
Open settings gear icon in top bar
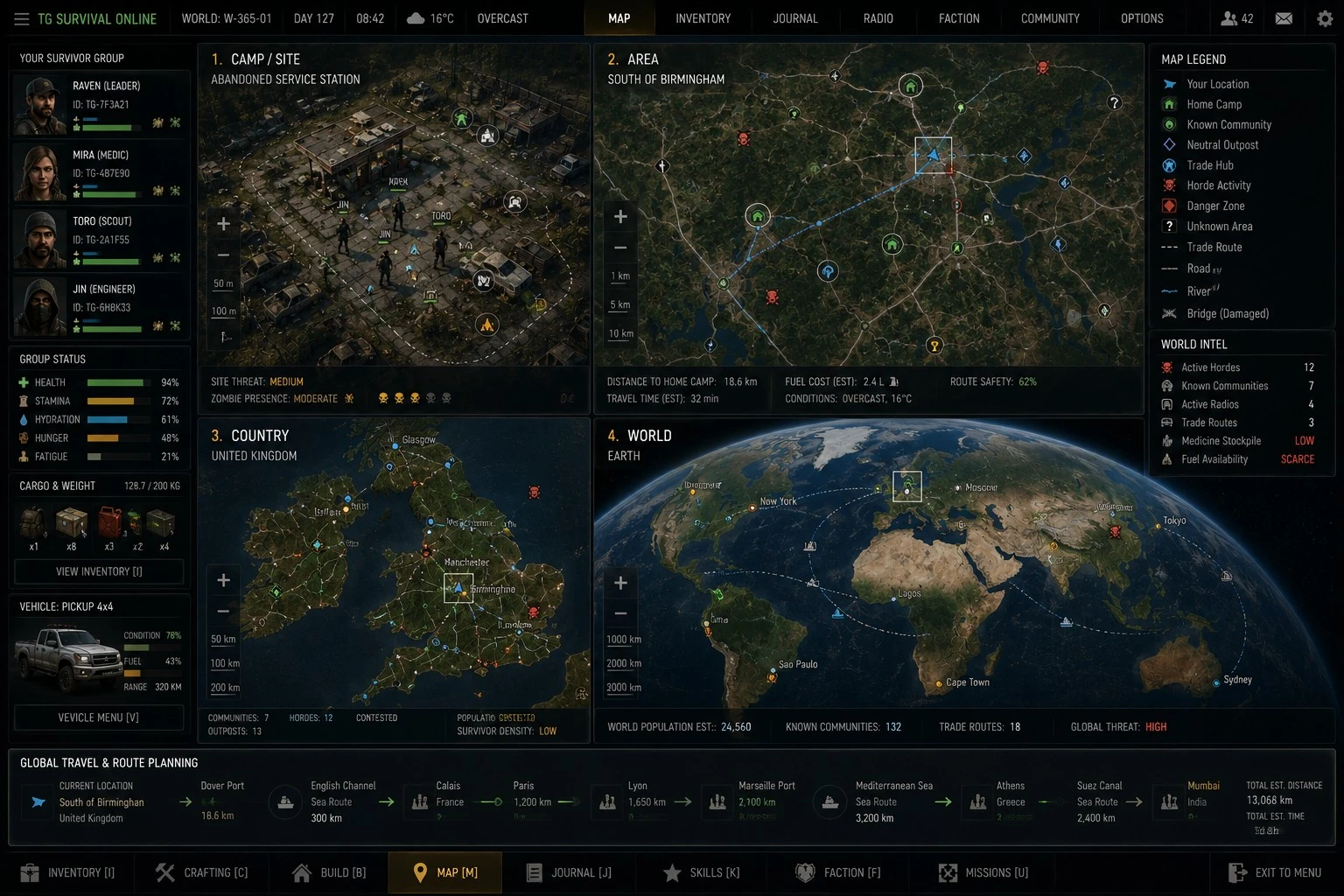click(x=1325, y=18)
